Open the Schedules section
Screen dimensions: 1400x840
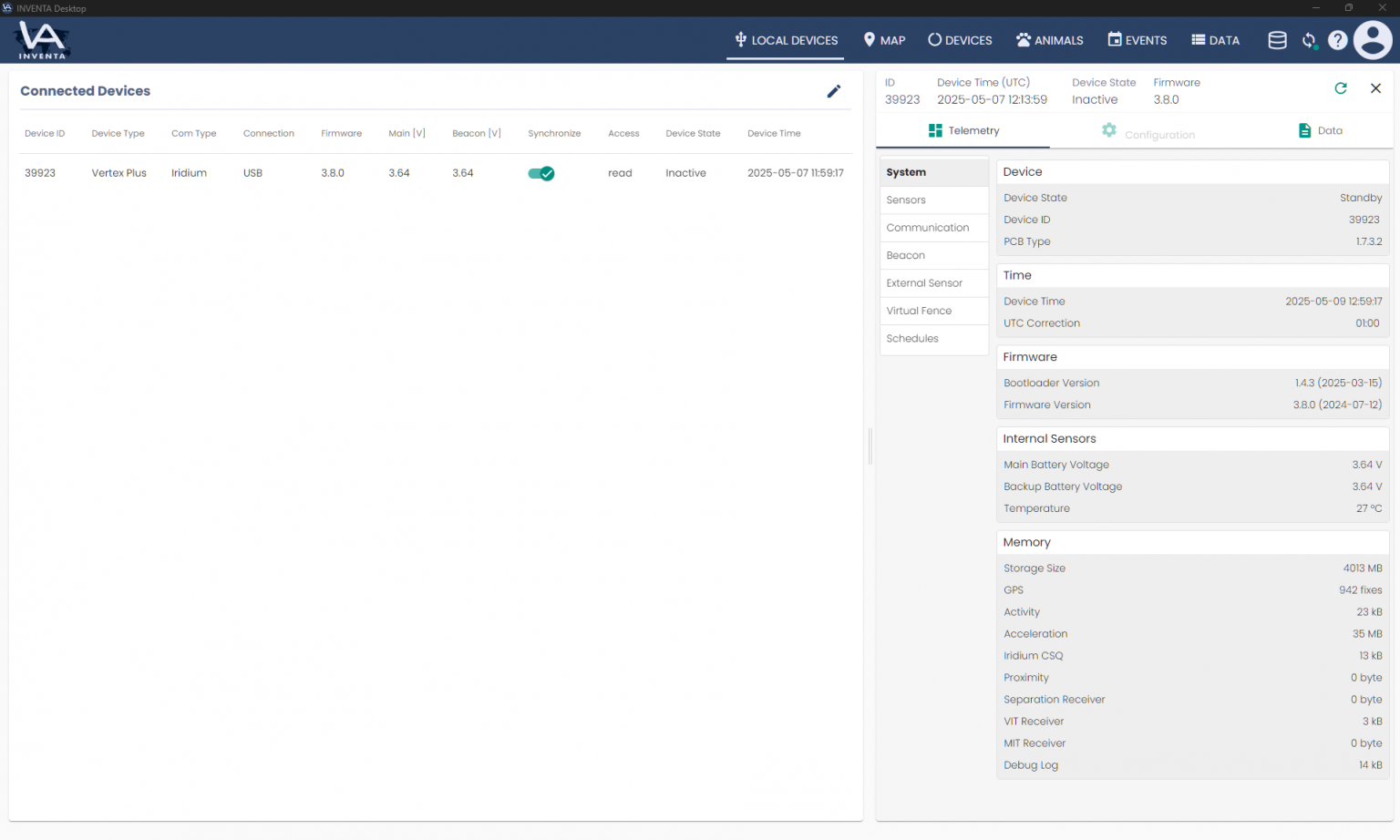pyautogui.click(x=912, y=338)
